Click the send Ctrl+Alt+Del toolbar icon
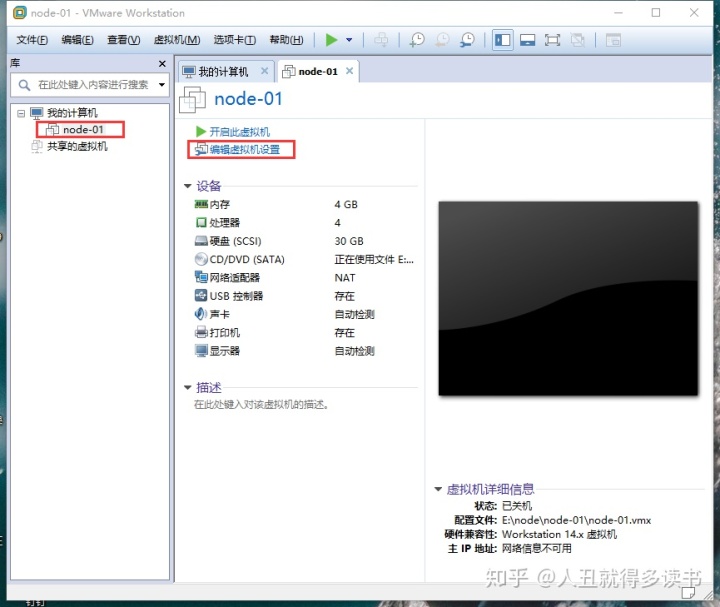The width and height of the screenshot is (720, 607). pos(381,40)
